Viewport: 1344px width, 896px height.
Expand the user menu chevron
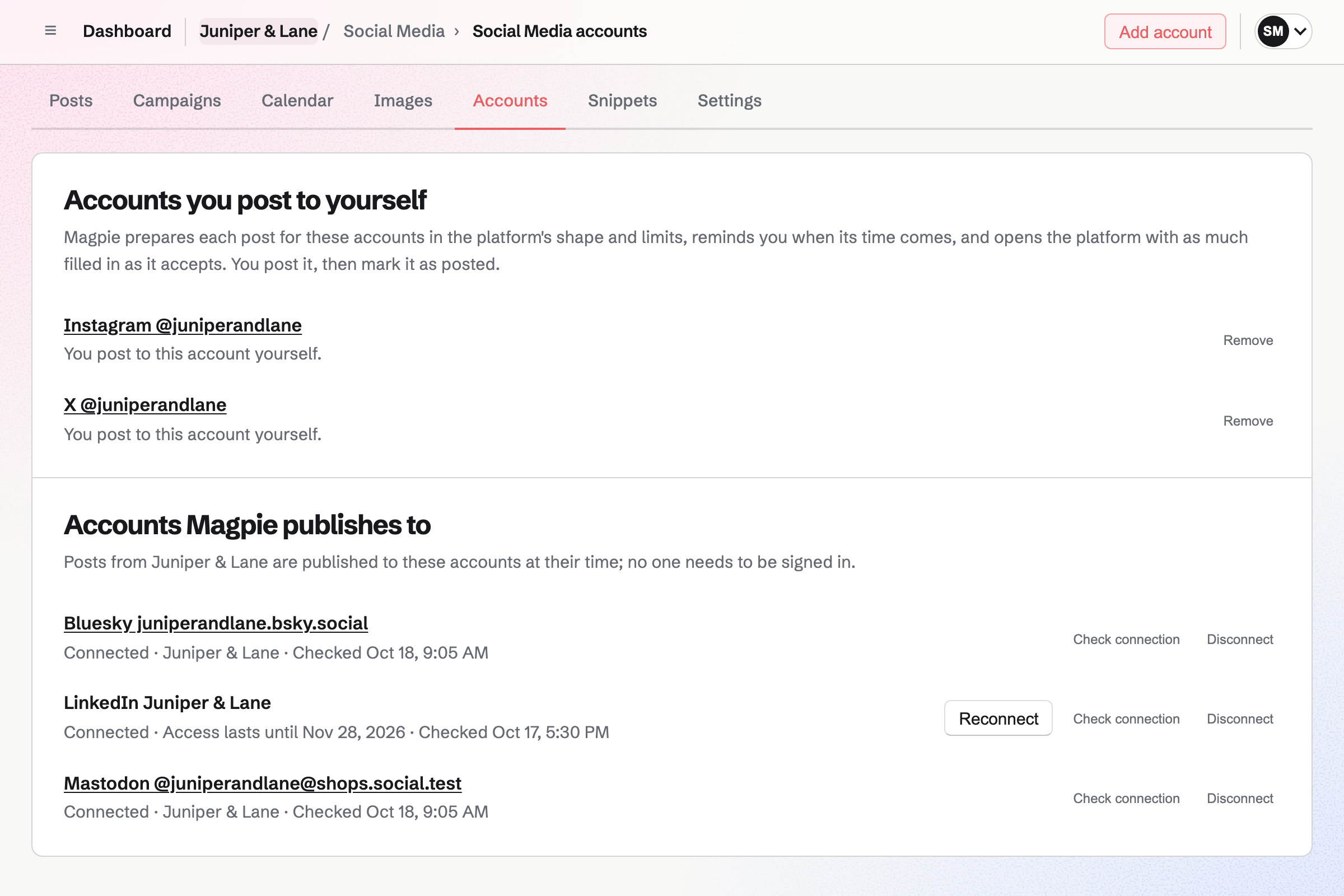1300,31
